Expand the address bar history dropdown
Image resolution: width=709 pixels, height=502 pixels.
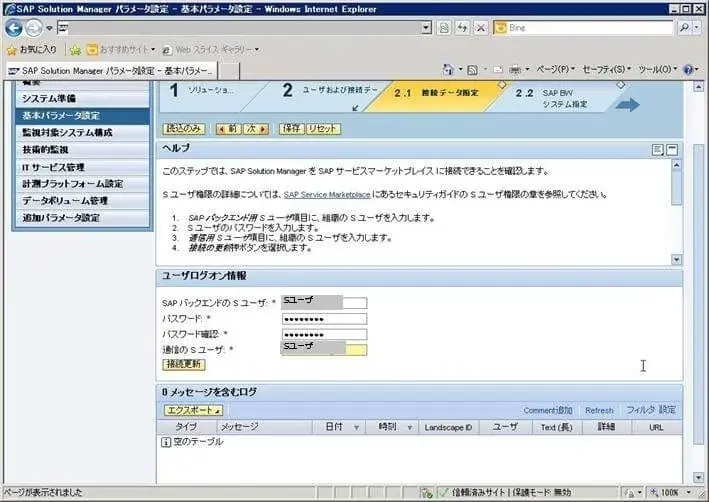coord(426,28)
